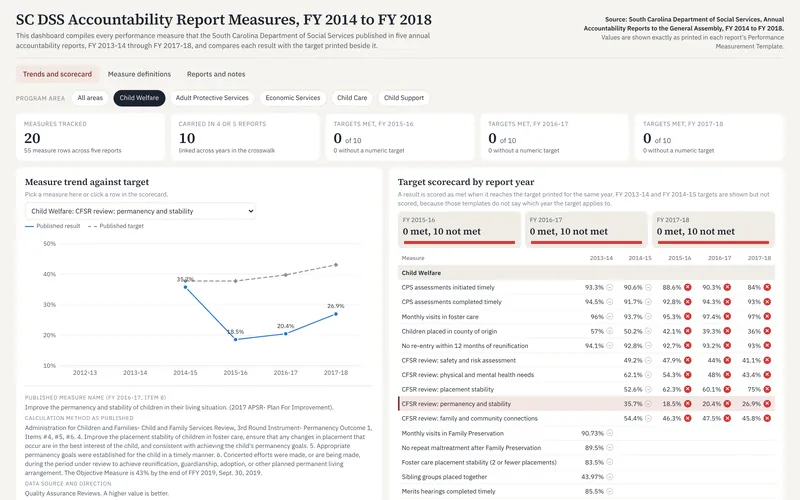The height and width of the screenshot is (500, 800).
Task: Click not-met icon beside 41.1% safety assessment
Action: (x=767, y=360)
